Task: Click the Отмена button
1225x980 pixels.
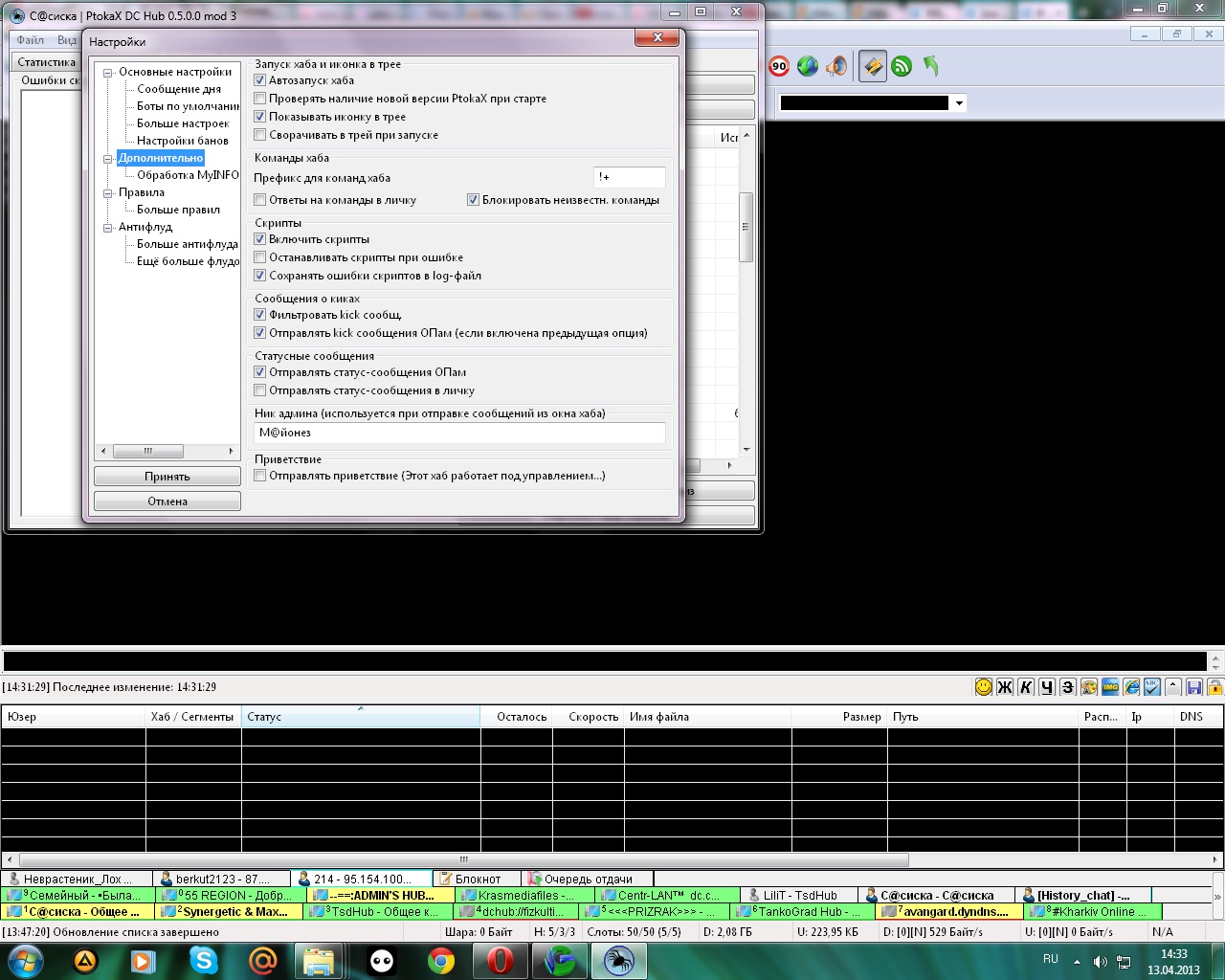Action: pos(167,501)
